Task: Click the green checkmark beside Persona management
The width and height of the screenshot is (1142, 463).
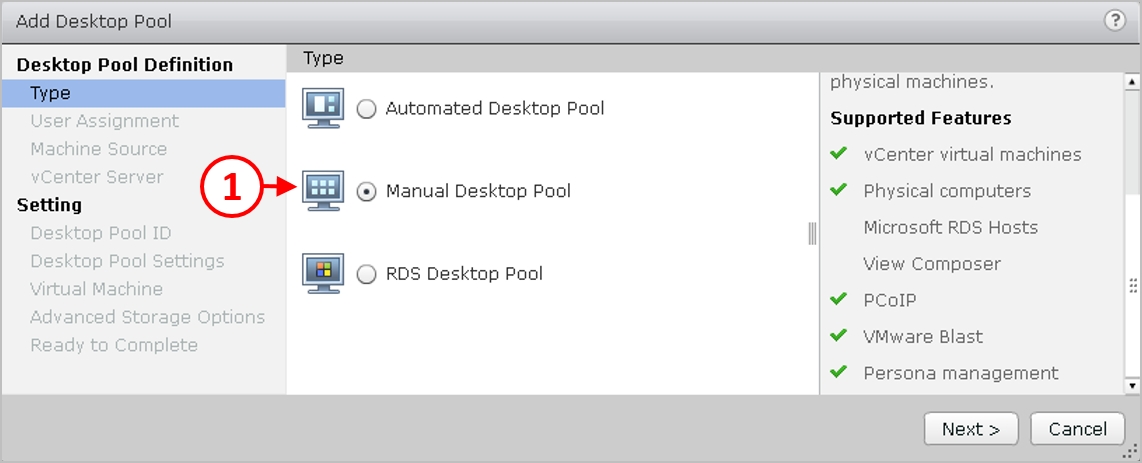Action: coord(838,372)
